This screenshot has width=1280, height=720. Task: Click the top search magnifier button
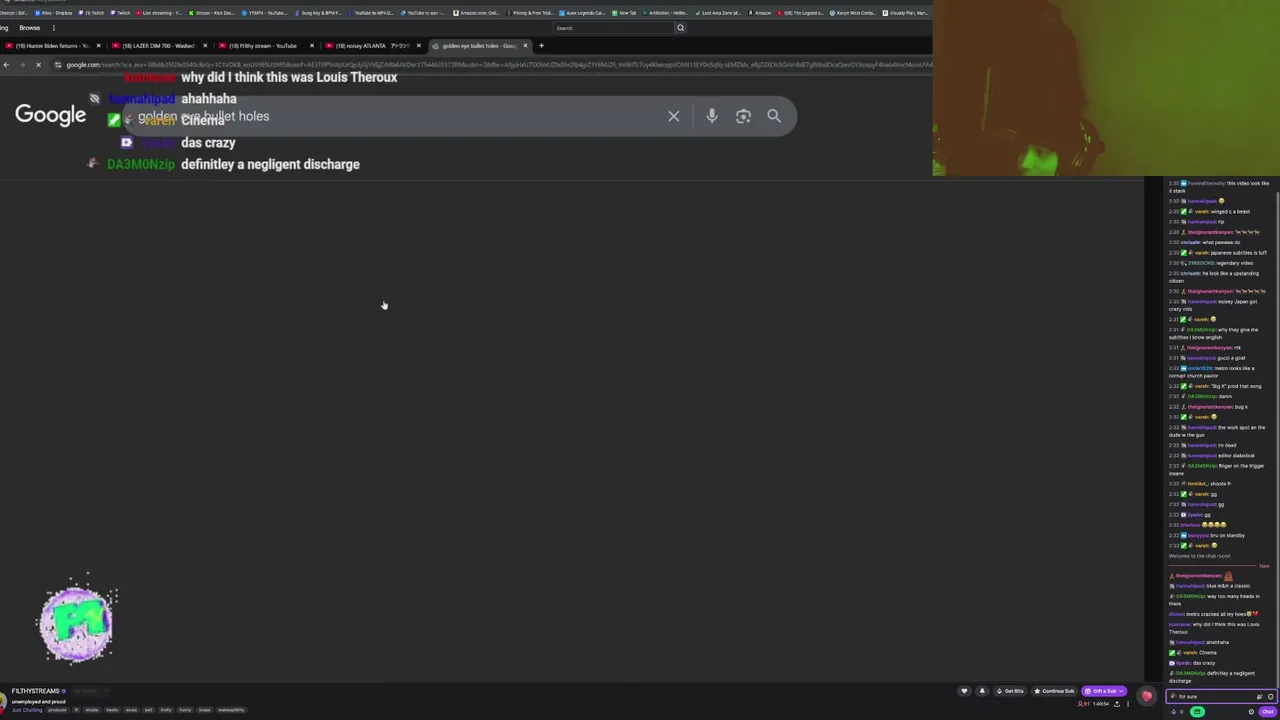tap(681, 28)
